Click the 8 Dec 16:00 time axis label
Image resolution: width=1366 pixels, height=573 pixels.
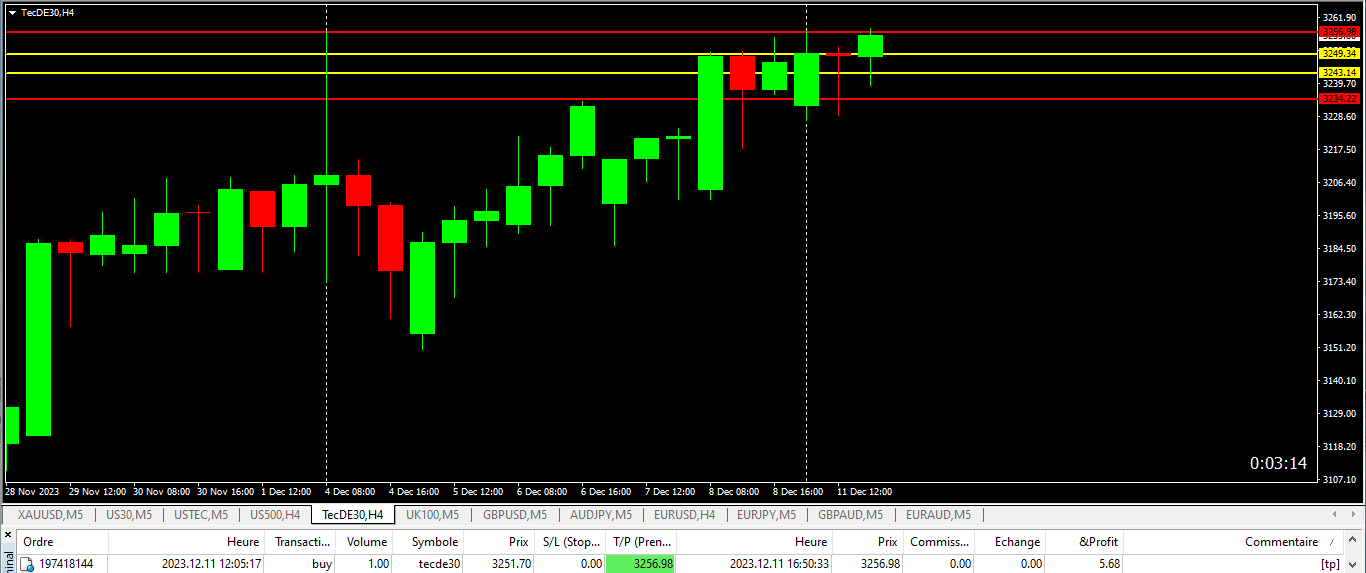(798, 492)
